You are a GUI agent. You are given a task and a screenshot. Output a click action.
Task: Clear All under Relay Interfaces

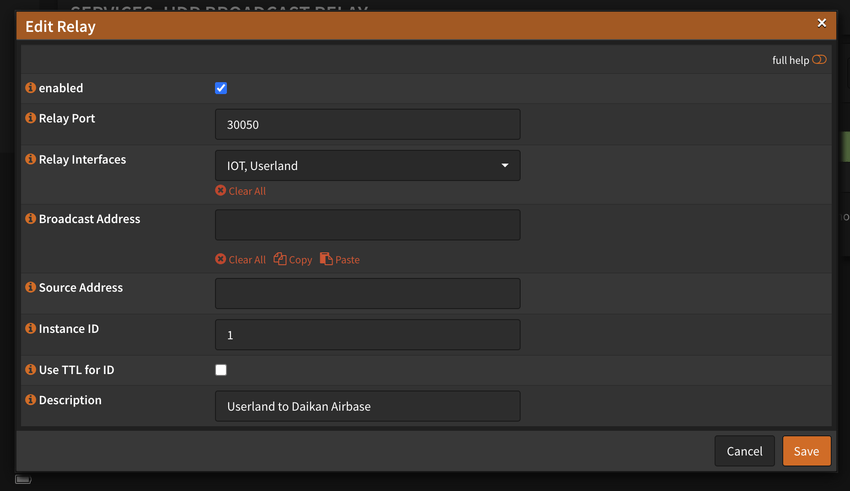[x=240, y=191]
